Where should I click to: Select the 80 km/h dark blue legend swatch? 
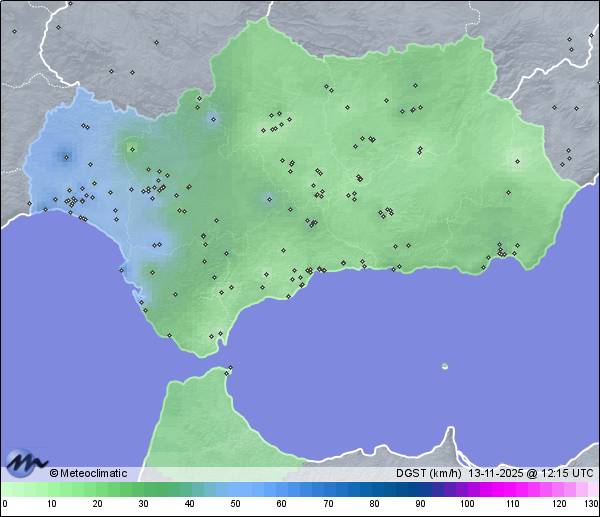pyautogui.click(x=374, y=489)
